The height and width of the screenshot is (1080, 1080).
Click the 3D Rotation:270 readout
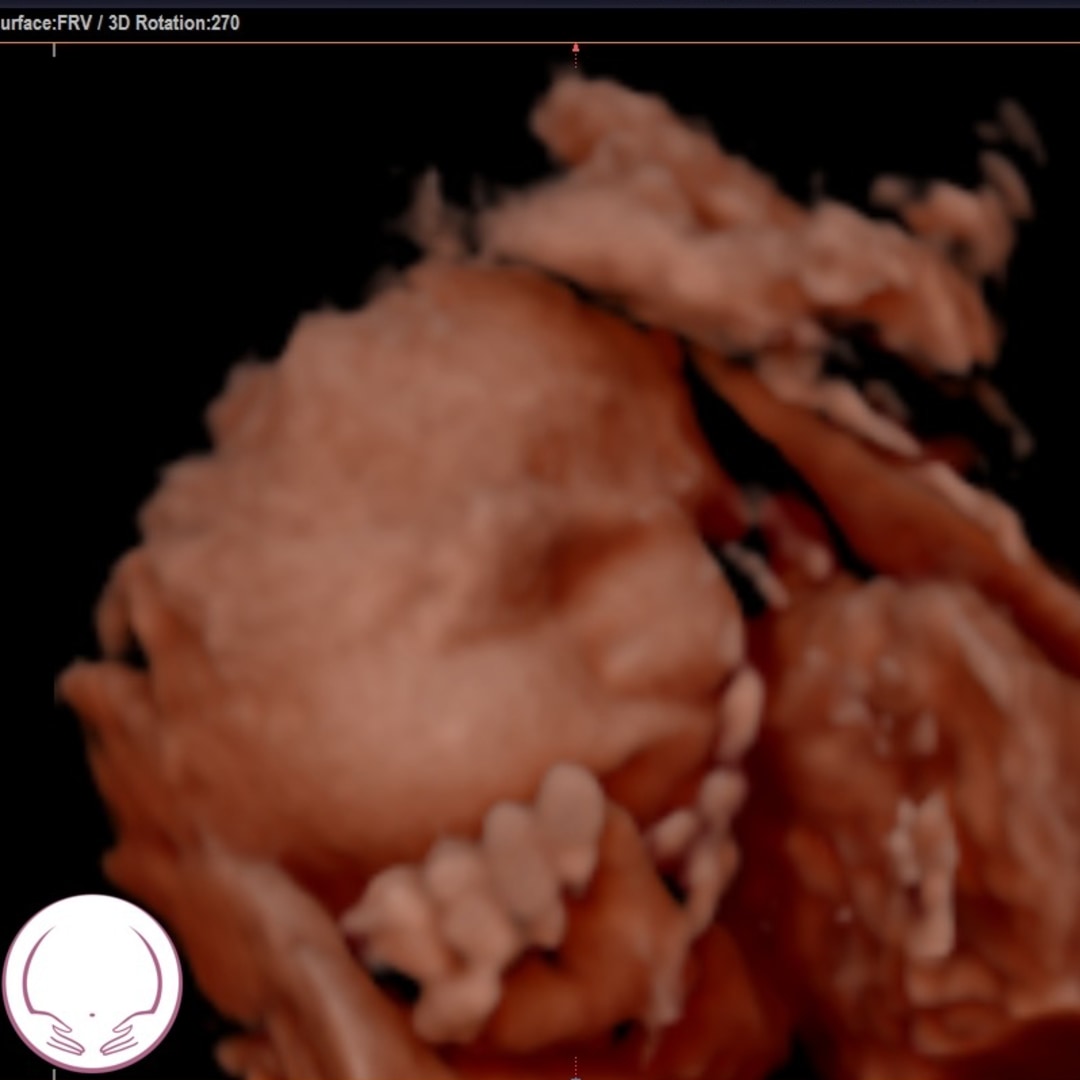point(173,22)
